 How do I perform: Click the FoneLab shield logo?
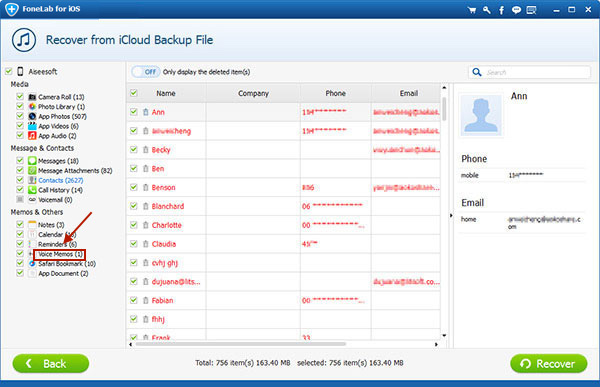[11, 9]
